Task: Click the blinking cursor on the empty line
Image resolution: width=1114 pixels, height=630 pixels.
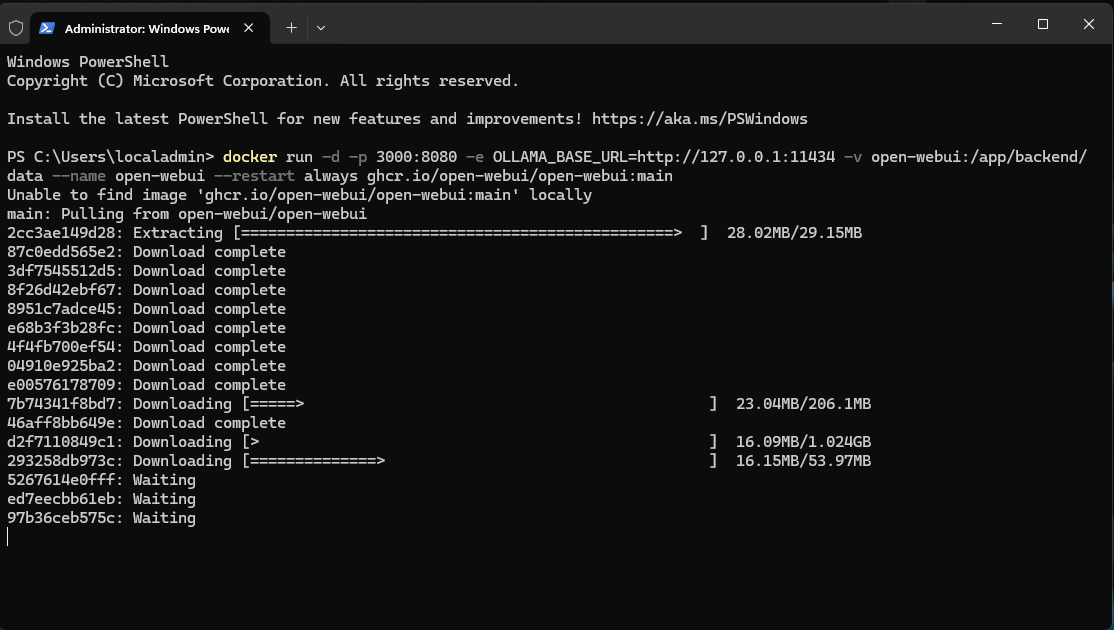Action: (x=8, y=537)
